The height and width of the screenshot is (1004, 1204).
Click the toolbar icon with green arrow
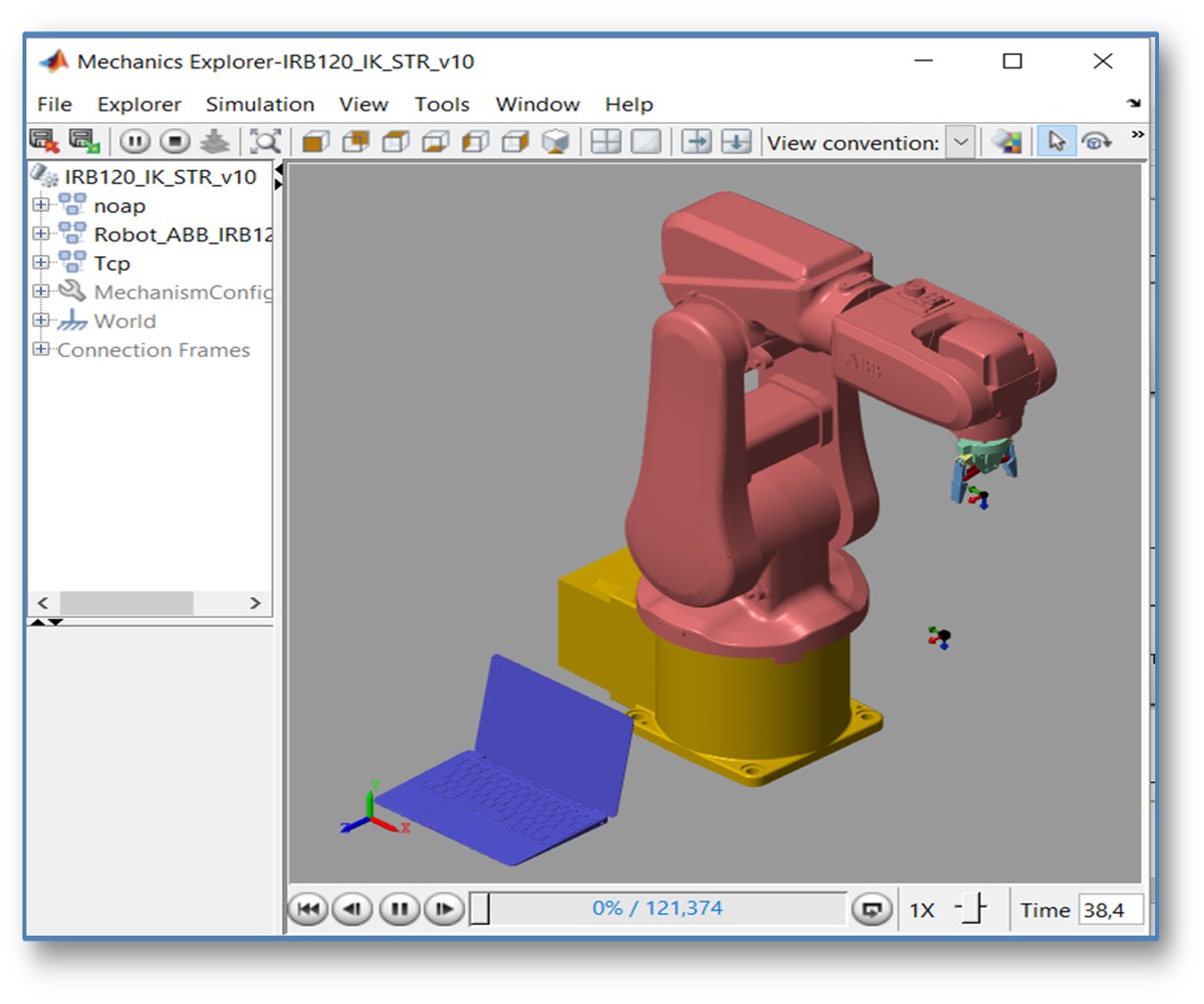coord(85,142)
